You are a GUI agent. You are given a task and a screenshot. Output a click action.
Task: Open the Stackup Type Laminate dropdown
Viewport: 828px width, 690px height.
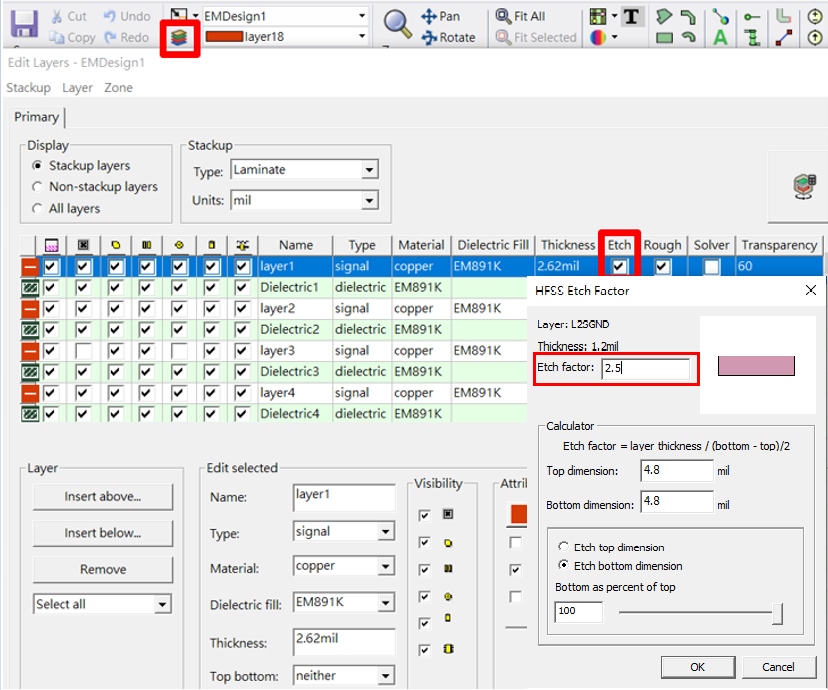tap(305, 170)
